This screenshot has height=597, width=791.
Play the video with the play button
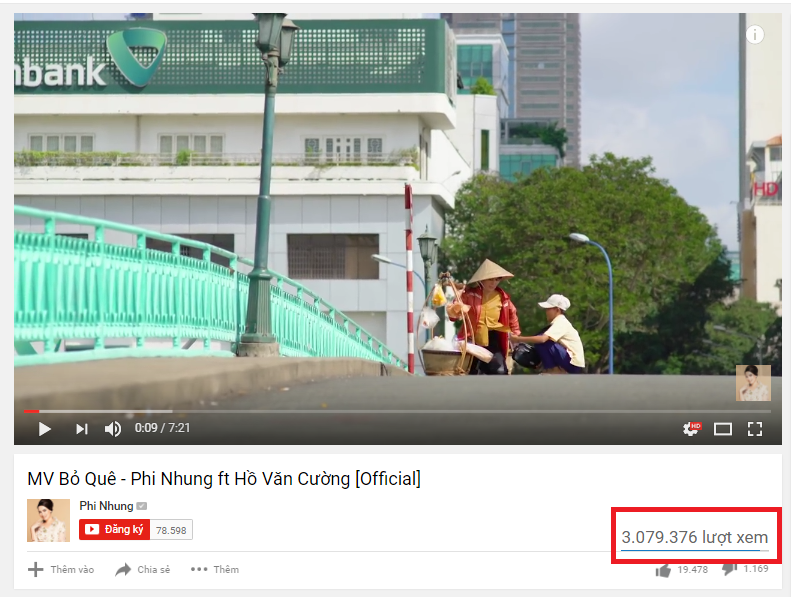(x=44, y=429)
